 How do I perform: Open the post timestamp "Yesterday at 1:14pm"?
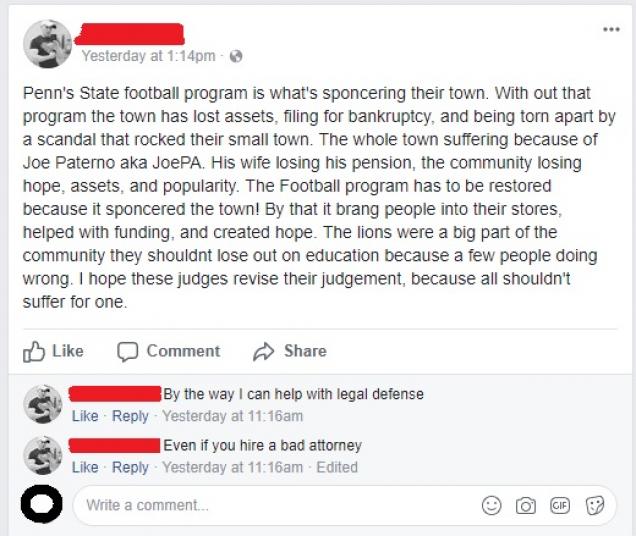[x=147, y=56]
